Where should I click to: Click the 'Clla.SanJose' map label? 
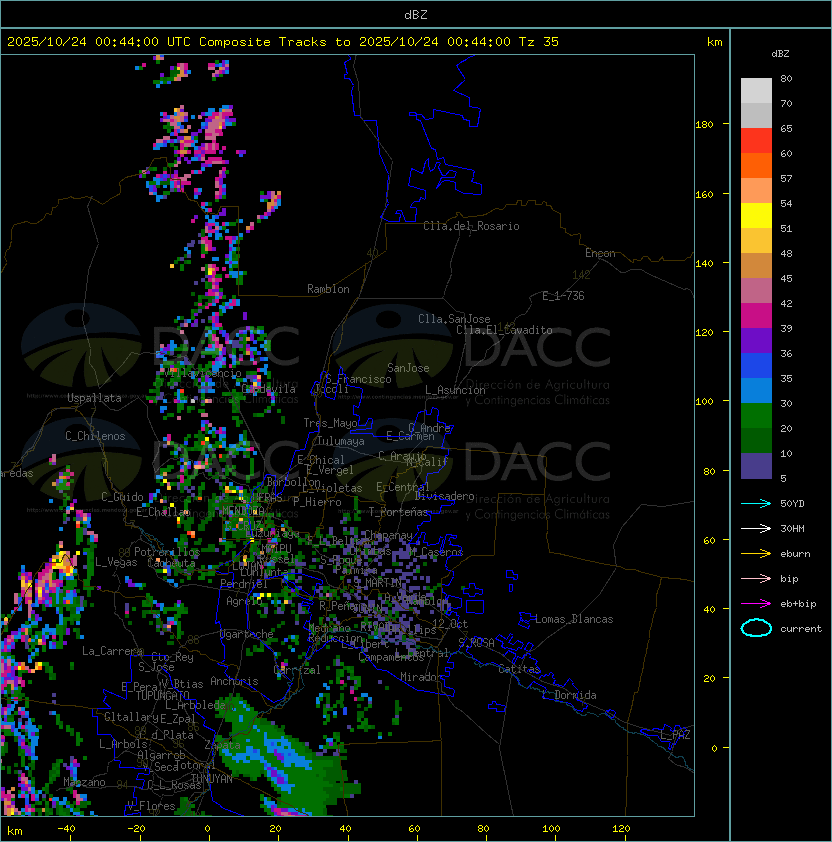point(454,319)
